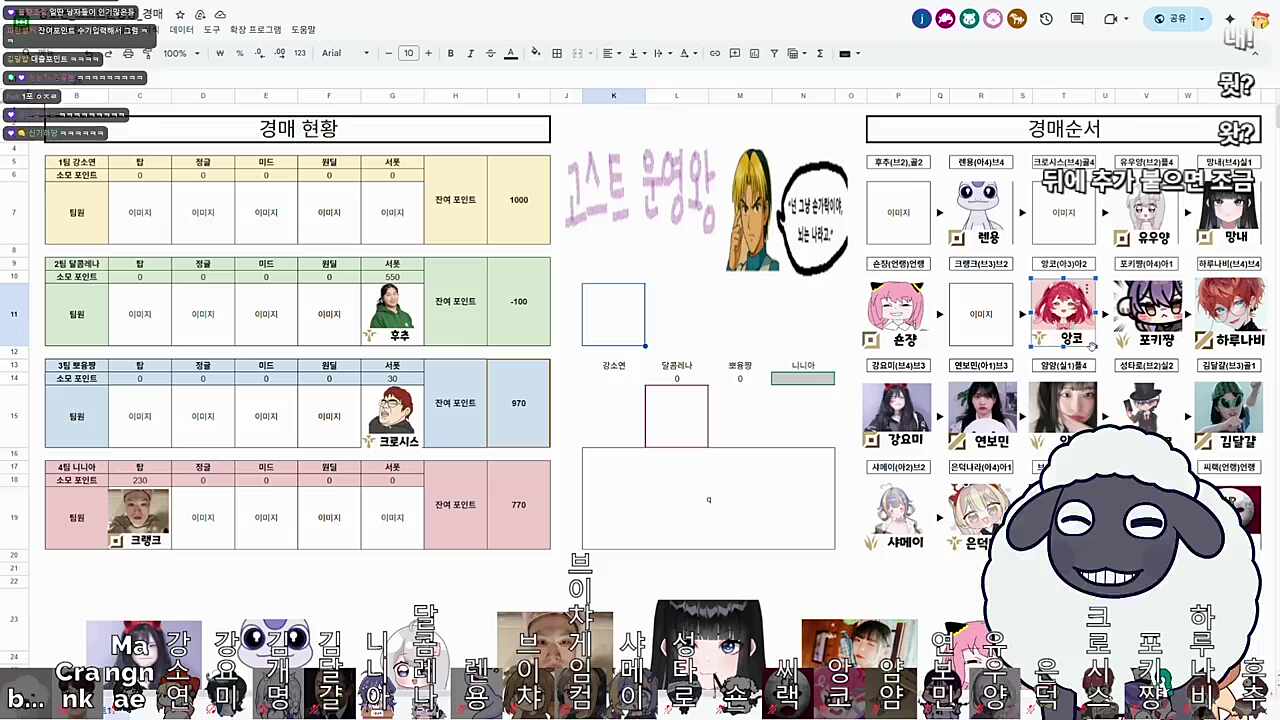The height and width of the screenshot is (720, 1280).
Task: Open the 123 number format menu
Action: pyautogui.click(x=299, y=53)
